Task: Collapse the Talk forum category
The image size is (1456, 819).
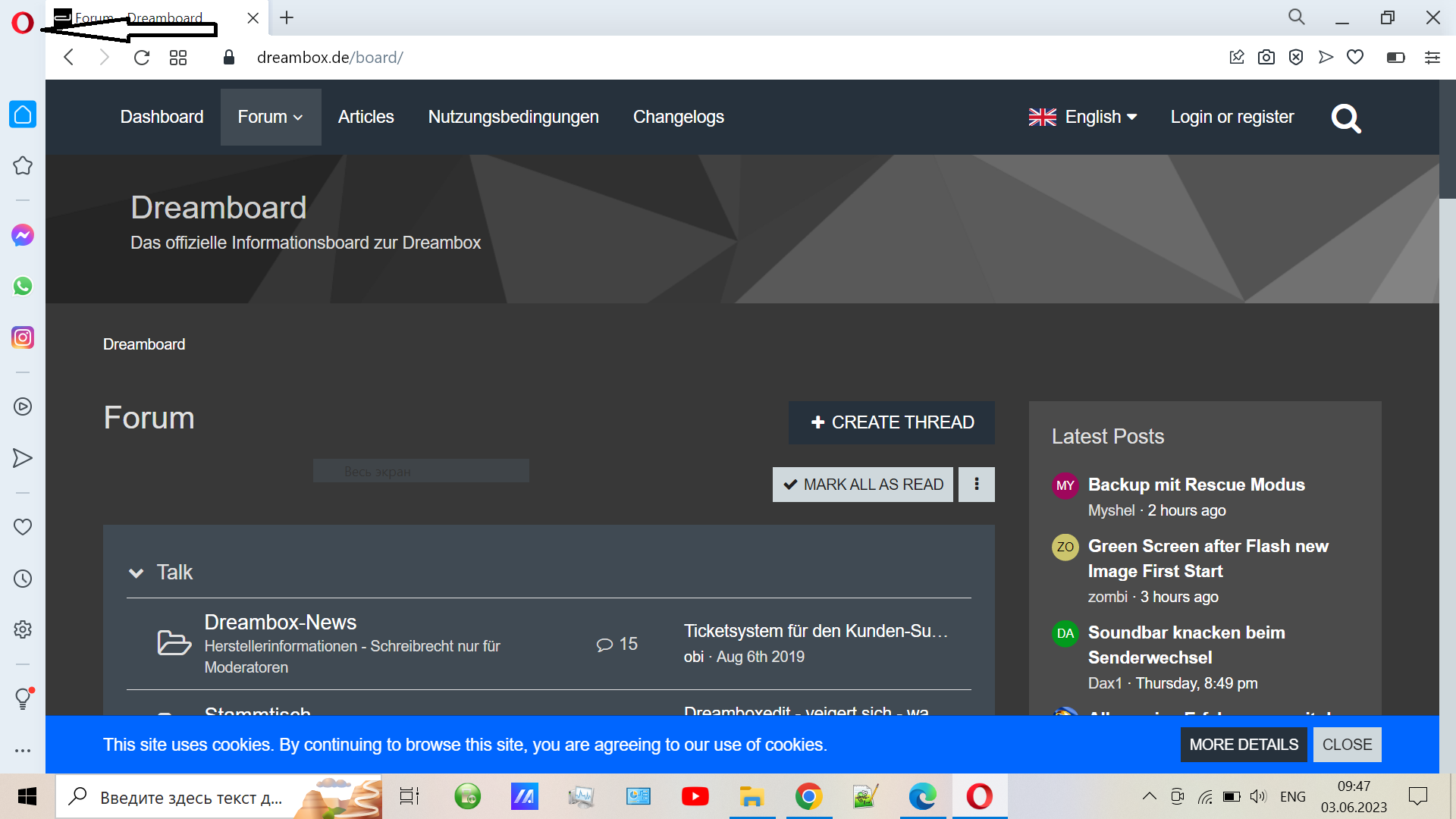Action: point(136,573)
